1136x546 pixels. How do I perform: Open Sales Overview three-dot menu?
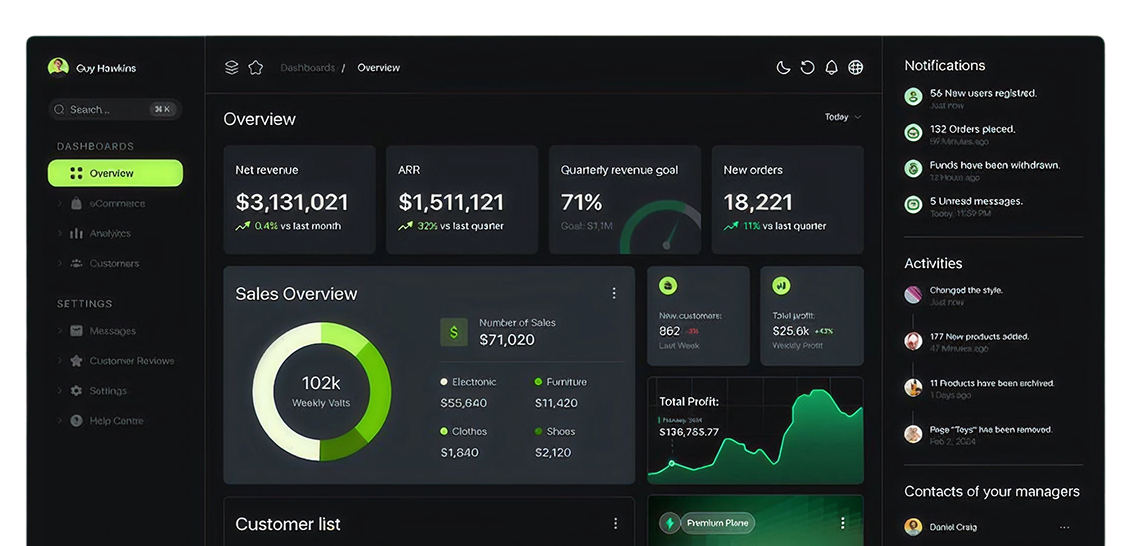(614, 293)
